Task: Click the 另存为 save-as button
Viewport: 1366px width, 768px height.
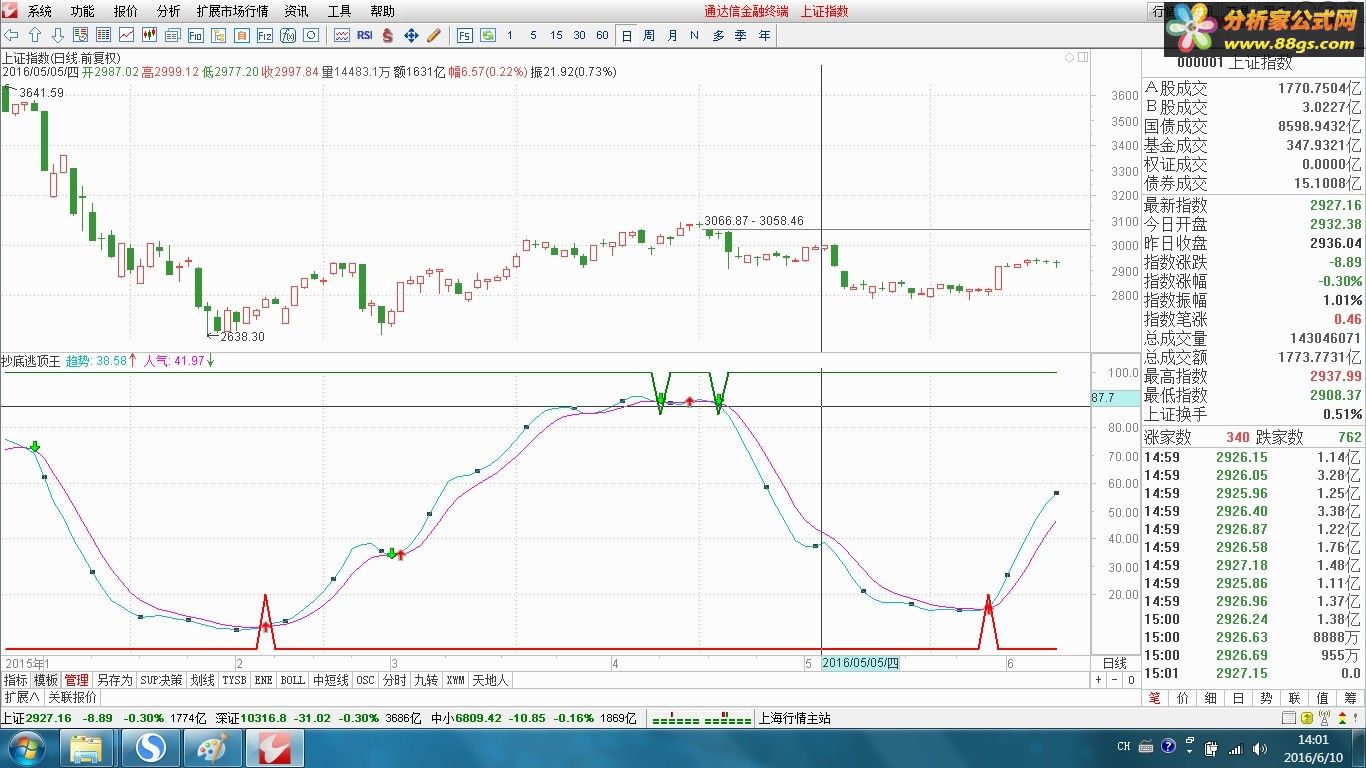Action: coord(114,680)
